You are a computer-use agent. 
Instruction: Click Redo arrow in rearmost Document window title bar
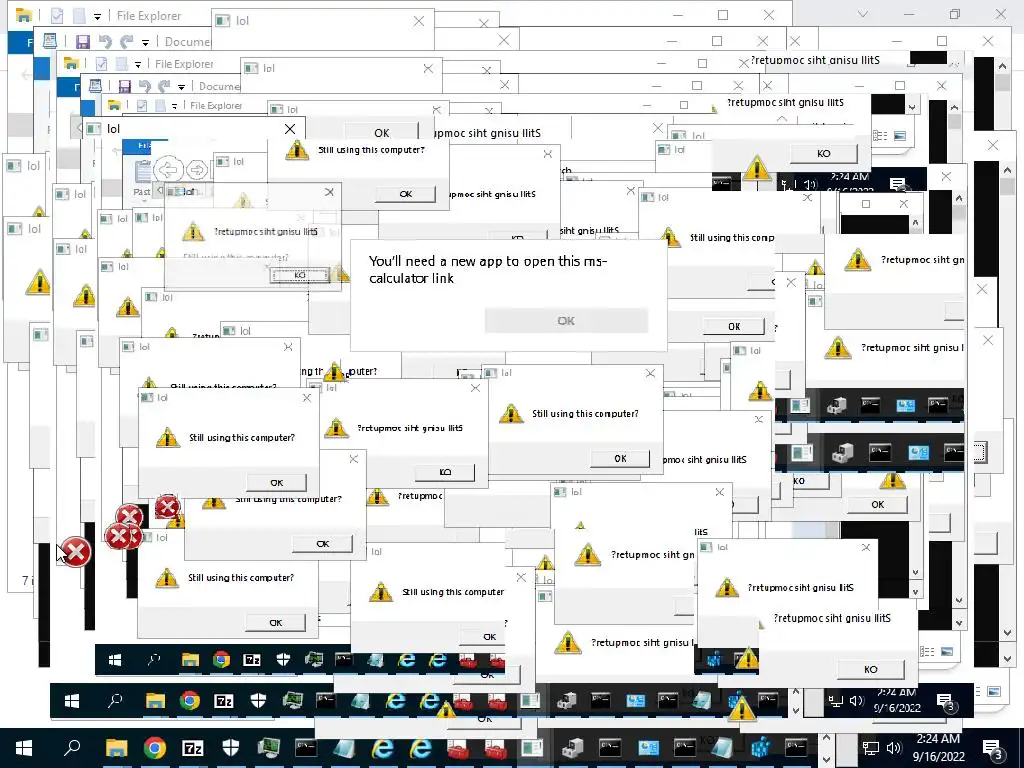pyautogui.click(x=127, y=42)
